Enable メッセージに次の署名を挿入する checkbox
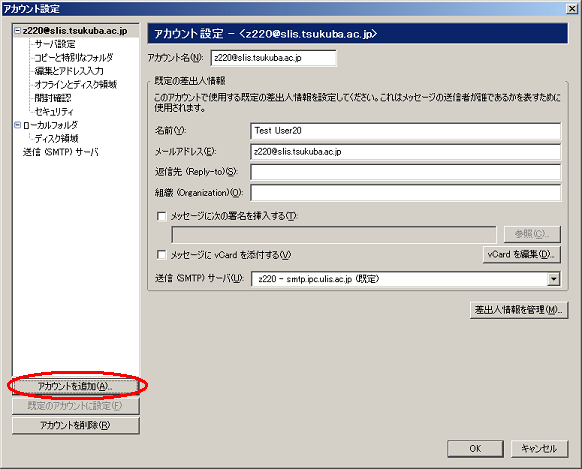Viewport: 582px width, 469px height. pyautogui.click(x=161, y=216)
